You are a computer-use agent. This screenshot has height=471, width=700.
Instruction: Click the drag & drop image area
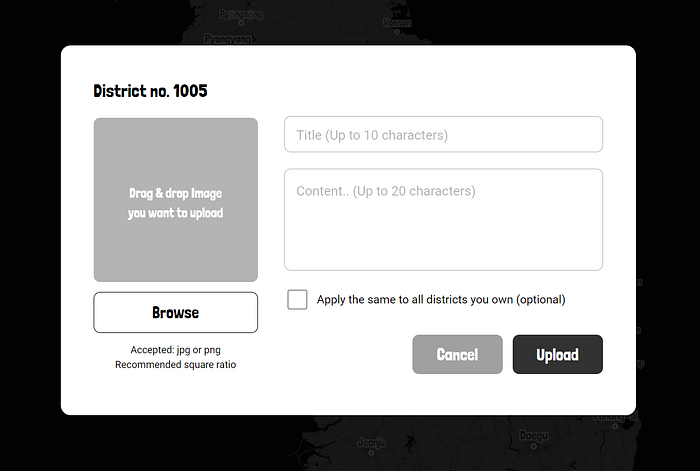coord(176,200)
